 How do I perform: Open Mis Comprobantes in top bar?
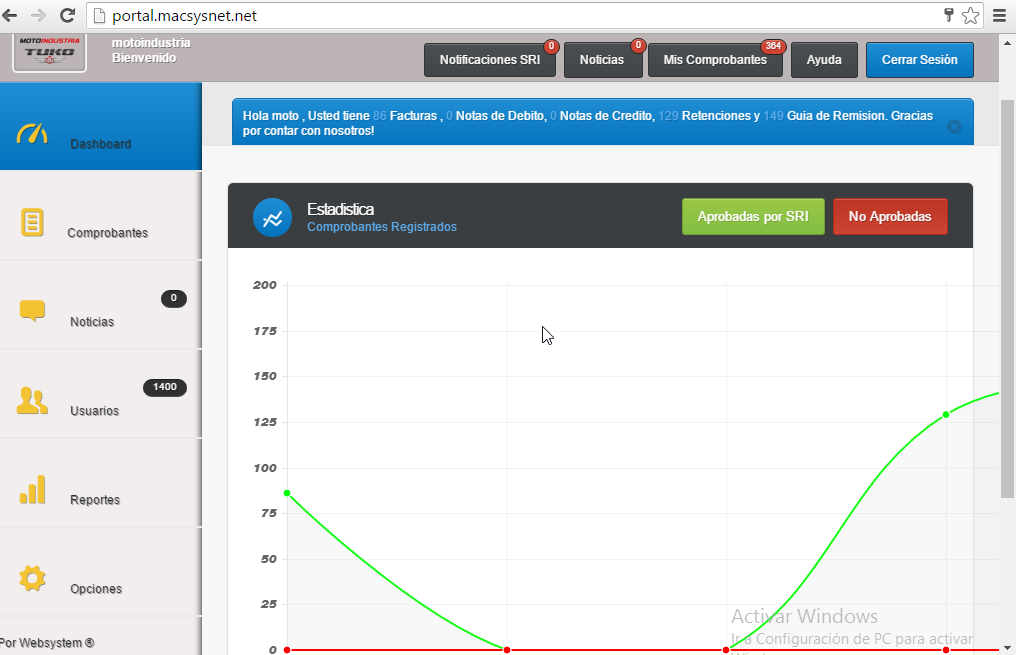coord(715,60)
